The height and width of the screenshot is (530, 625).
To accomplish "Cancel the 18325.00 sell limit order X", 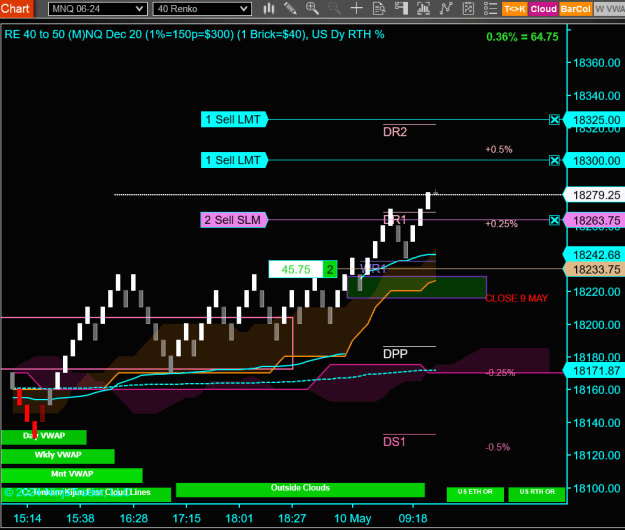I will point(554,120).
